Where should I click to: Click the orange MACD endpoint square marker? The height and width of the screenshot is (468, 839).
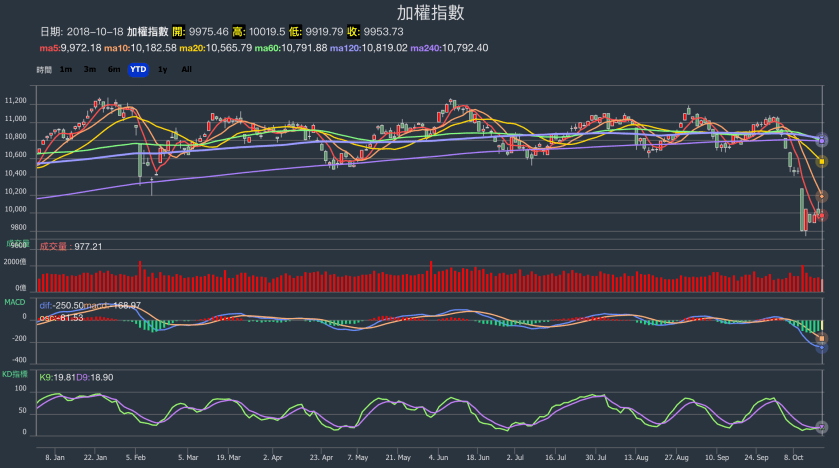coord(822,340)
